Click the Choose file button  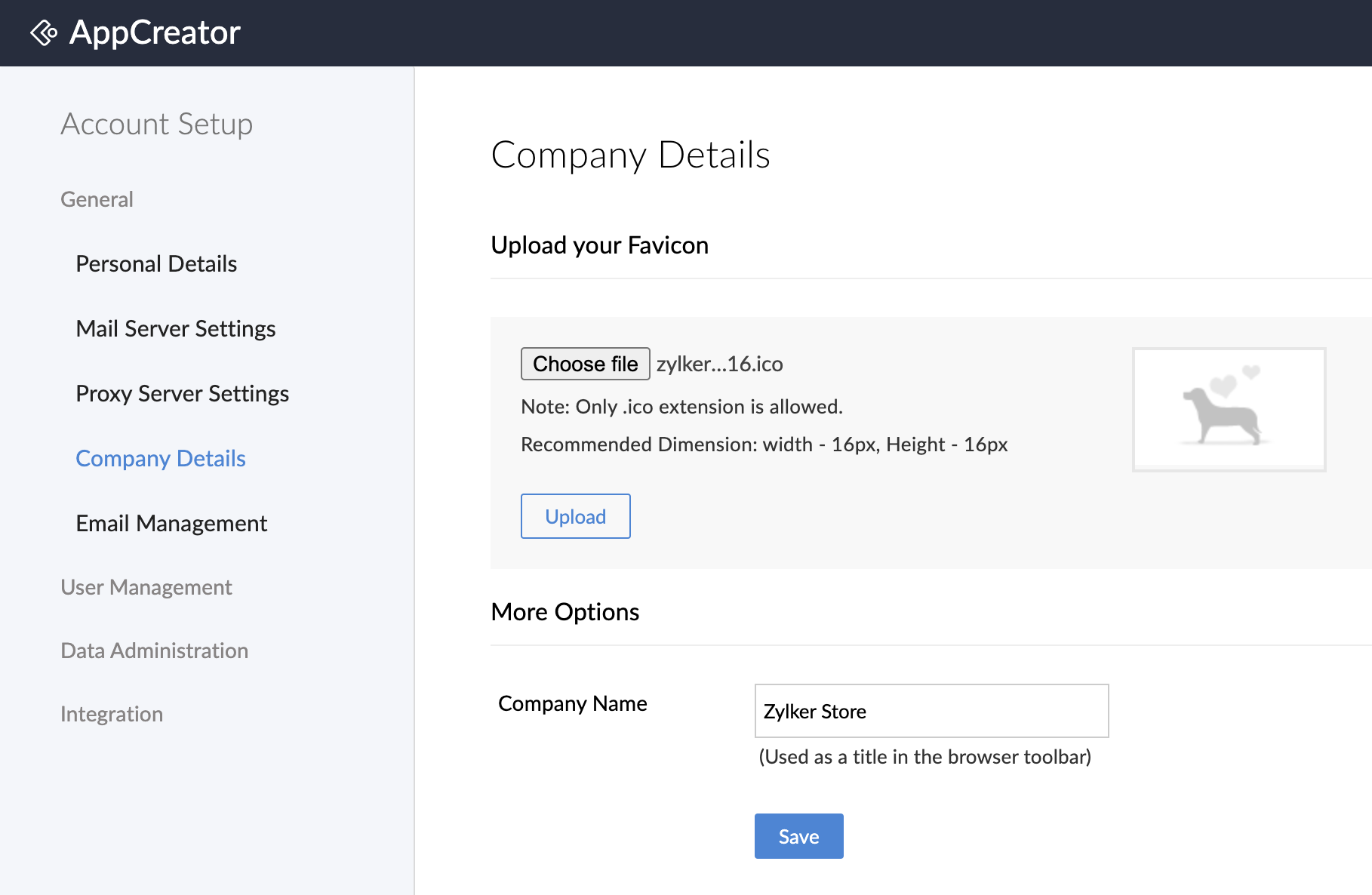[x=585, y=364]
